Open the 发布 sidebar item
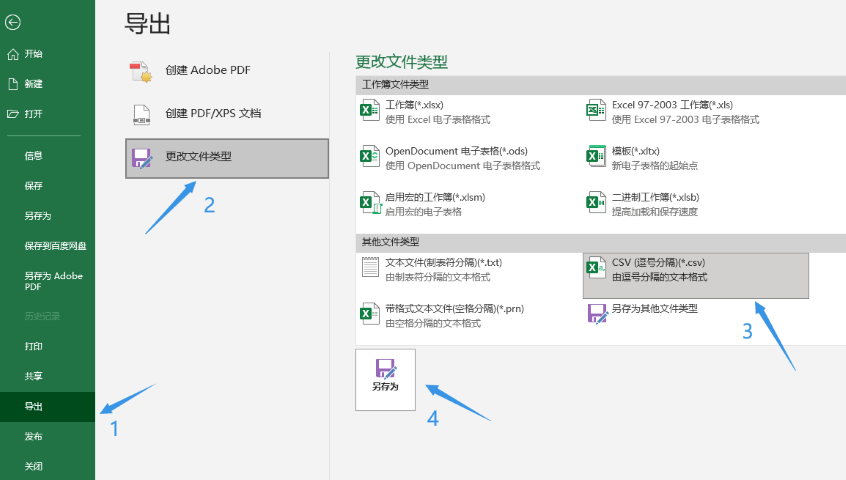Screen dimensions: 846x480 (33, 436)
